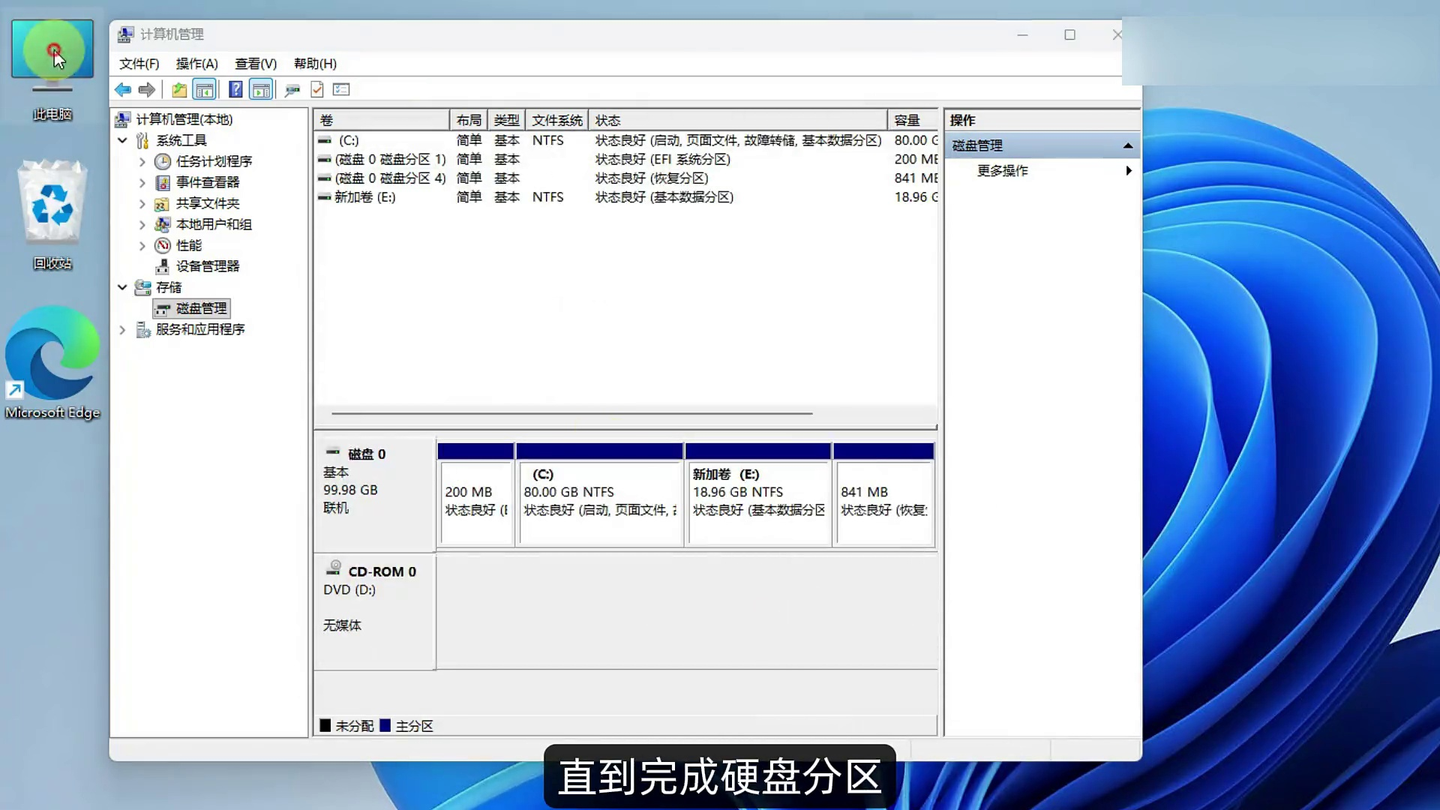Screen dimensions: 1440x810
Task: Select 共享文件夹 folder icon in tree
Action: 162,203
